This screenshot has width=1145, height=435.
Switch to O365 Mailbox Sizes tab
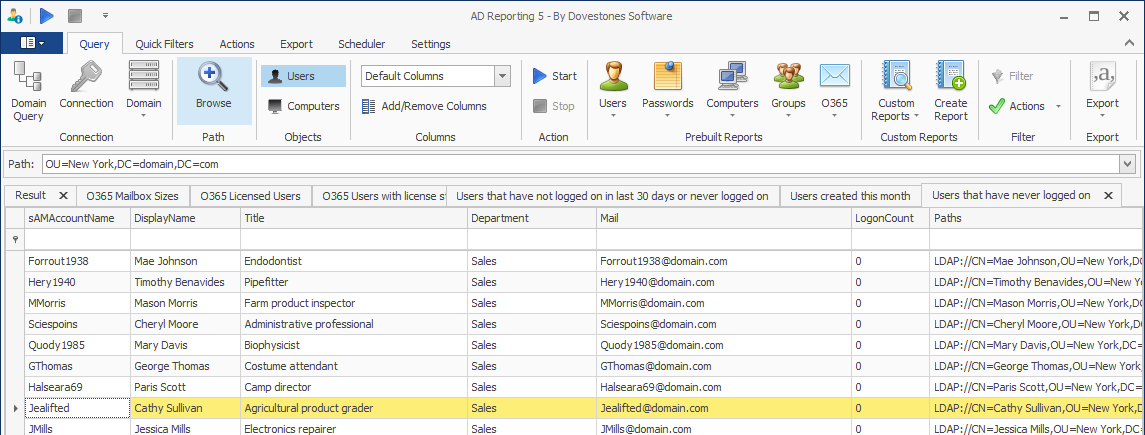132,196
